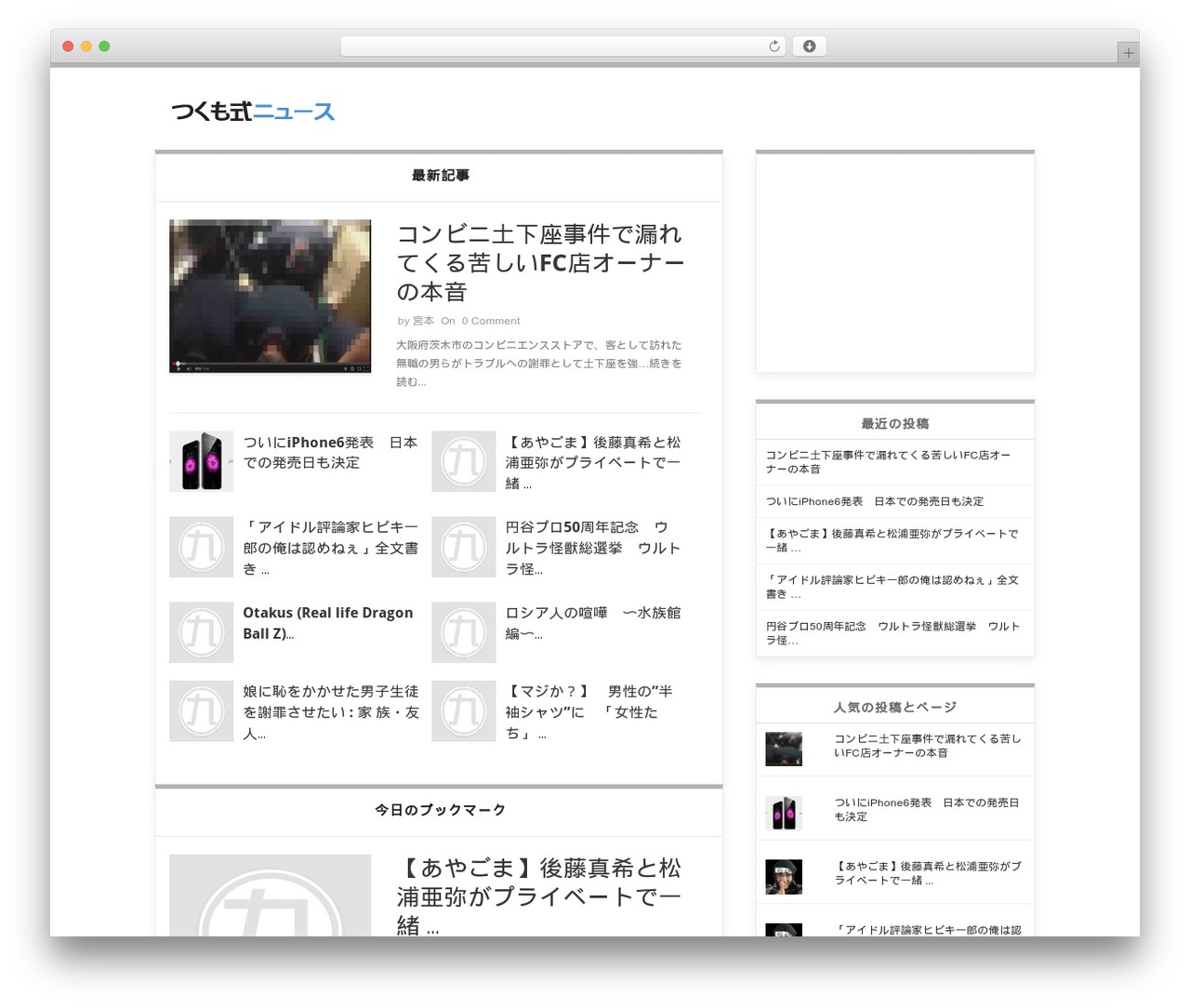Open 円谷プロ50周年記念 link under 最近の投稿
Image resolution: width=1190 pixels, height=1008 pixels.
coord(892,633)
